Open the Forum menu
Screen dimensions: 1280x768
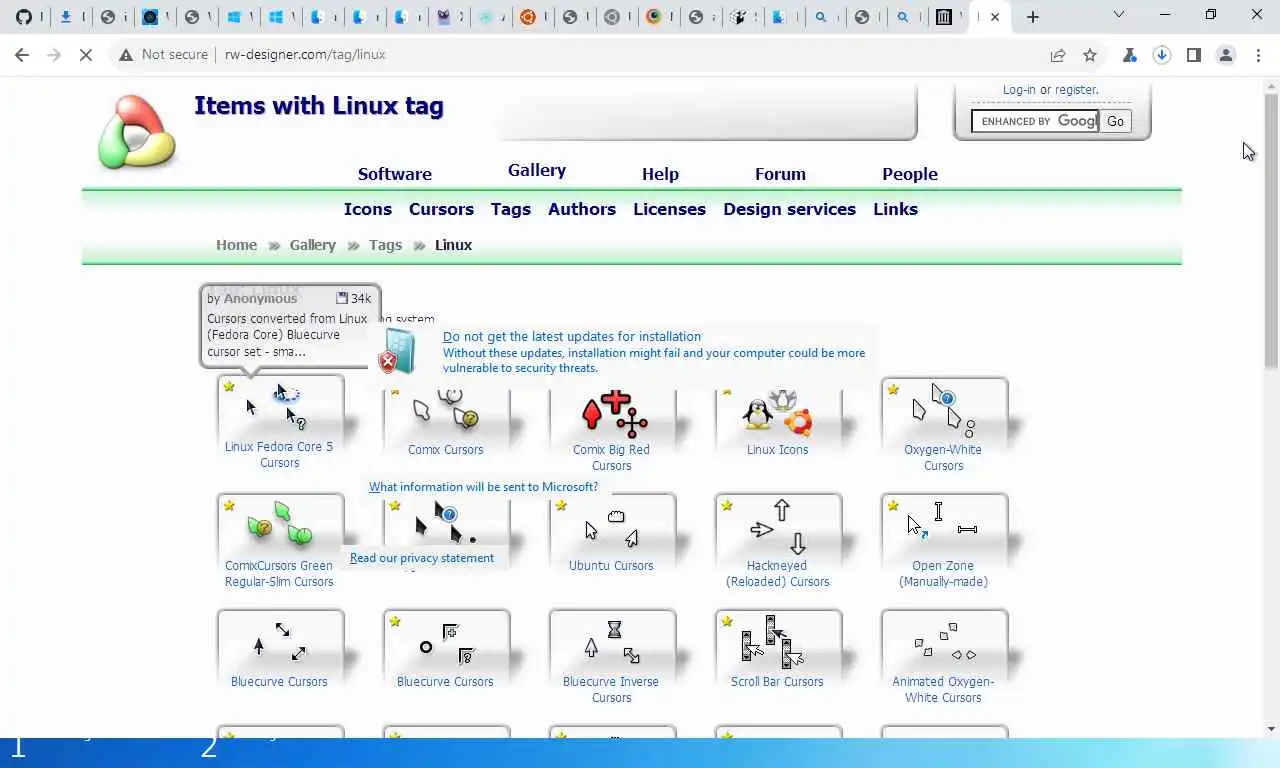(780, 174)
